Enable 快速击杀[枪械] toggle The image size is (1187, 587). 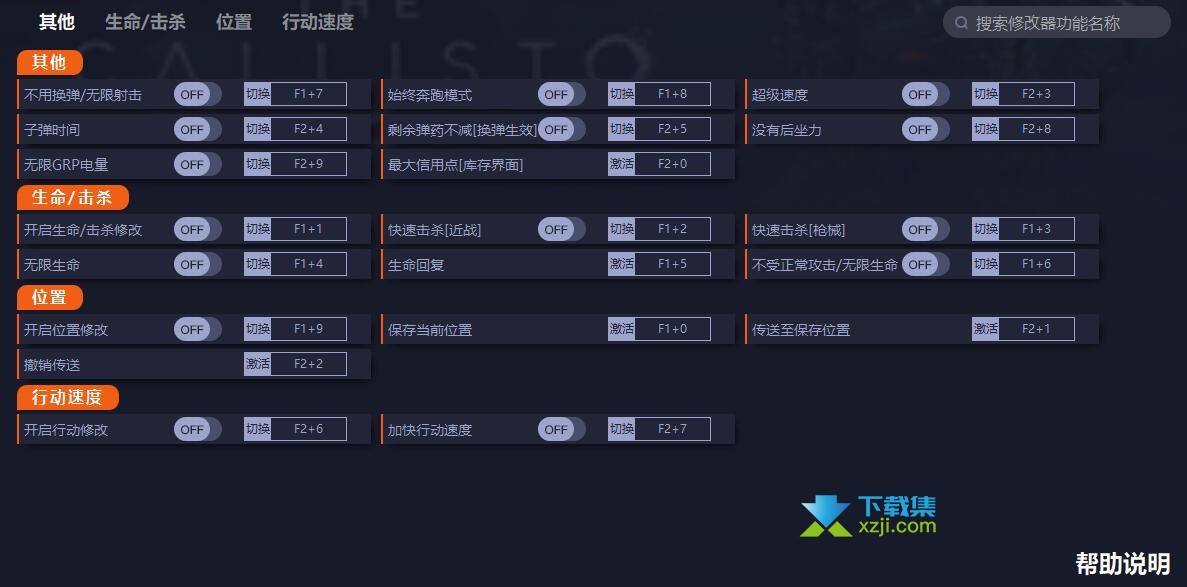point(925,229)
